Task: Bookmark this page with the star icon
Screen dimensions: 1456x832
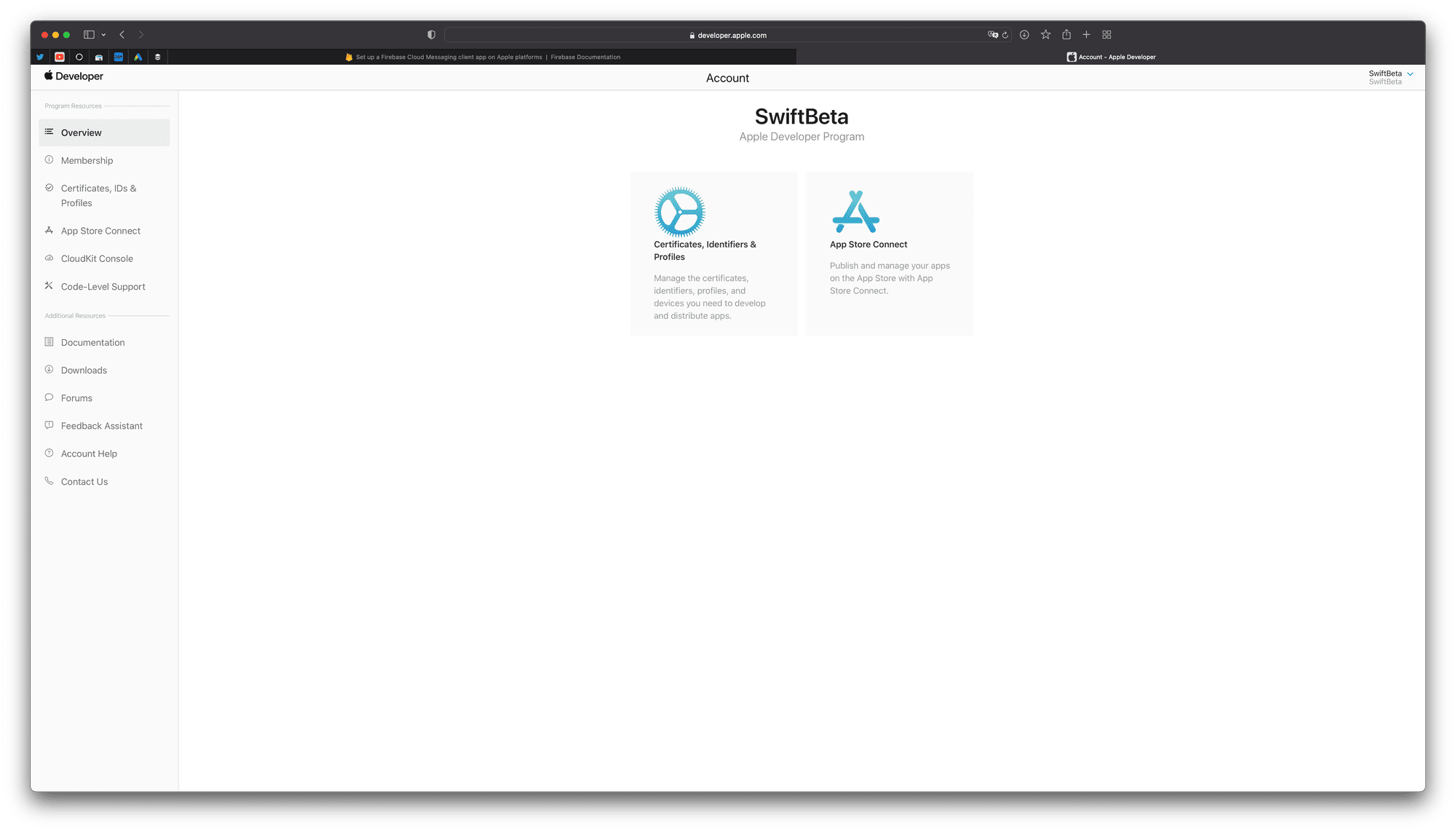Action: pyautogui.click(x=1045, y=35)
